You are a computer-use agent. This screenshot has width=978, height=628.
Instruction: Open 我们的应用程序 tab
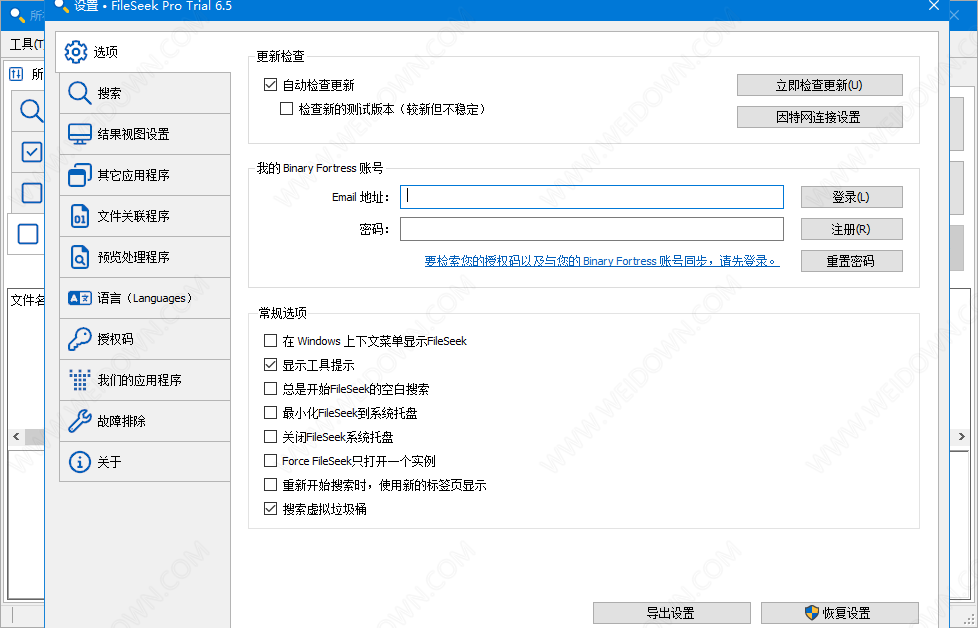click(145, 380)
